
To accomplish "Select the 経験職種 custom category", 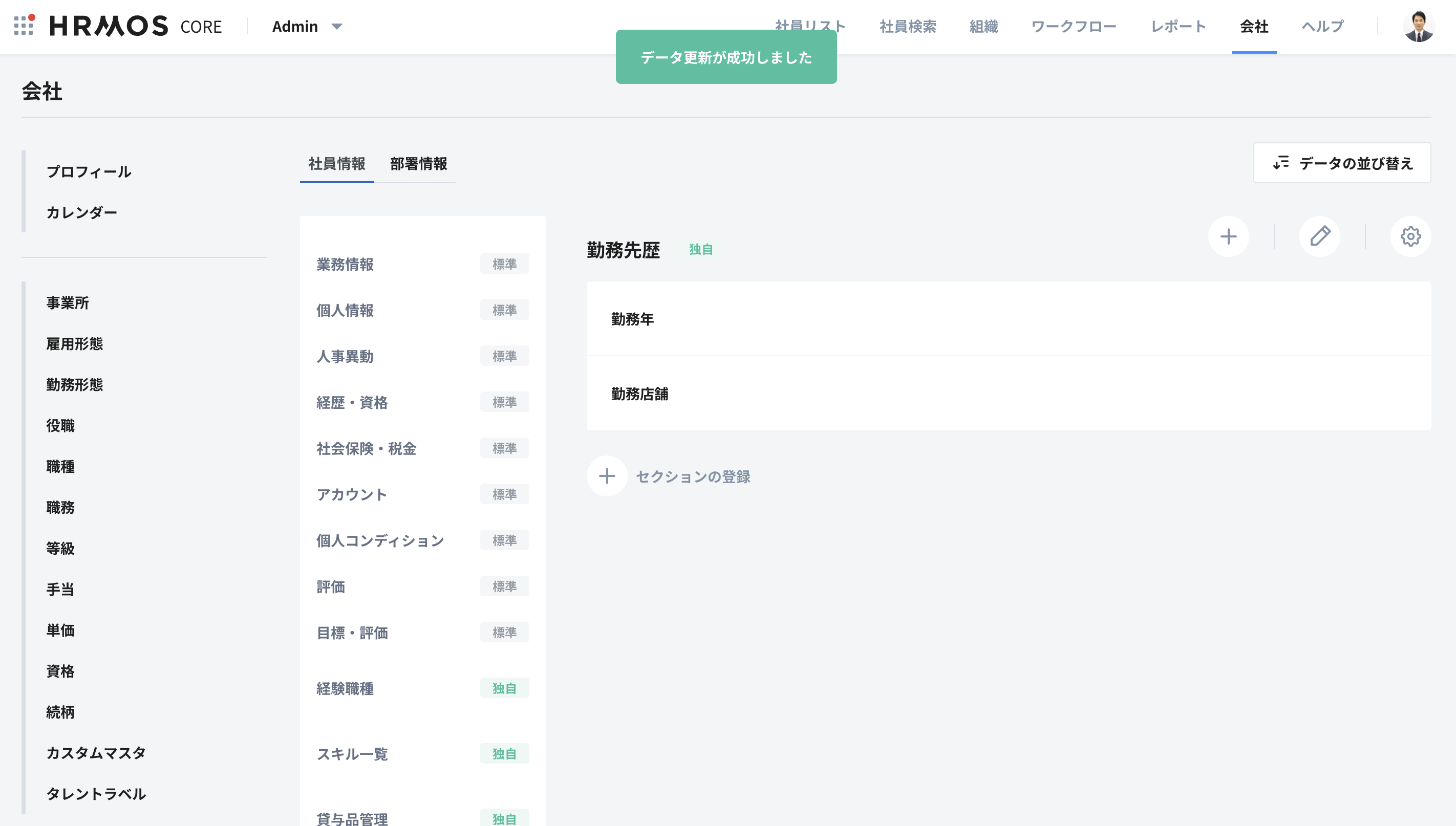I will pos(345,688).
